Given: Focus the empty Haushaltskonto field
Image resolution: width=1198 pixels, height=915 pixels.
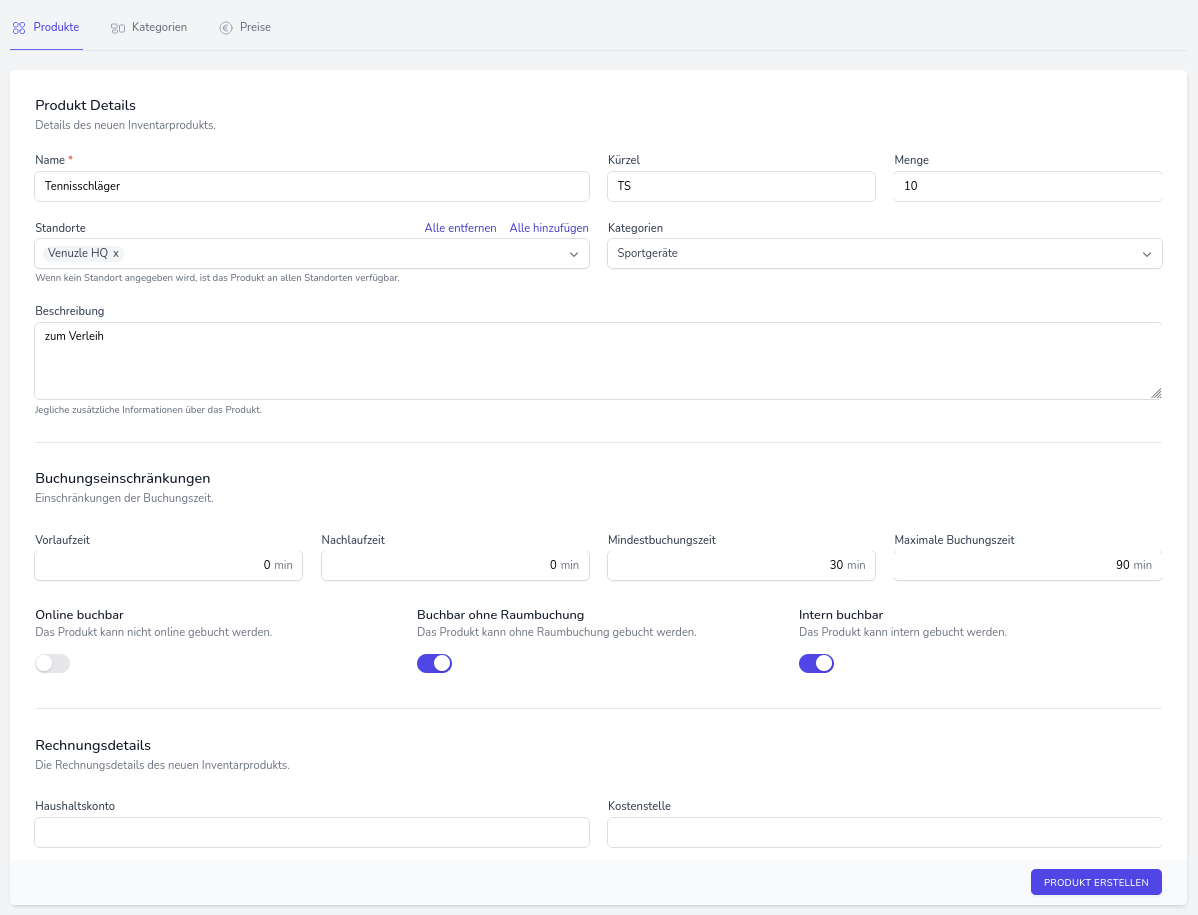Looking at the screenshot, I should 312,832.
